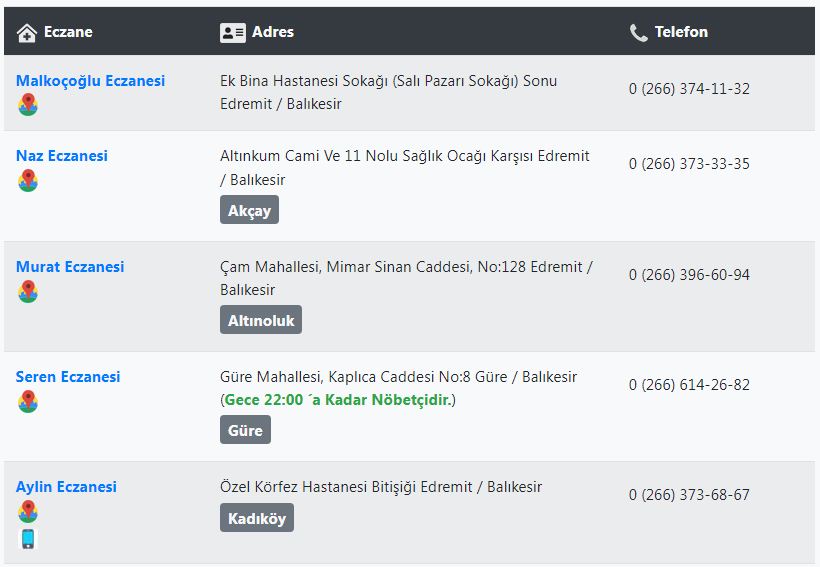
Task: Click the Güre region badge
Action: tap(245, 429)
